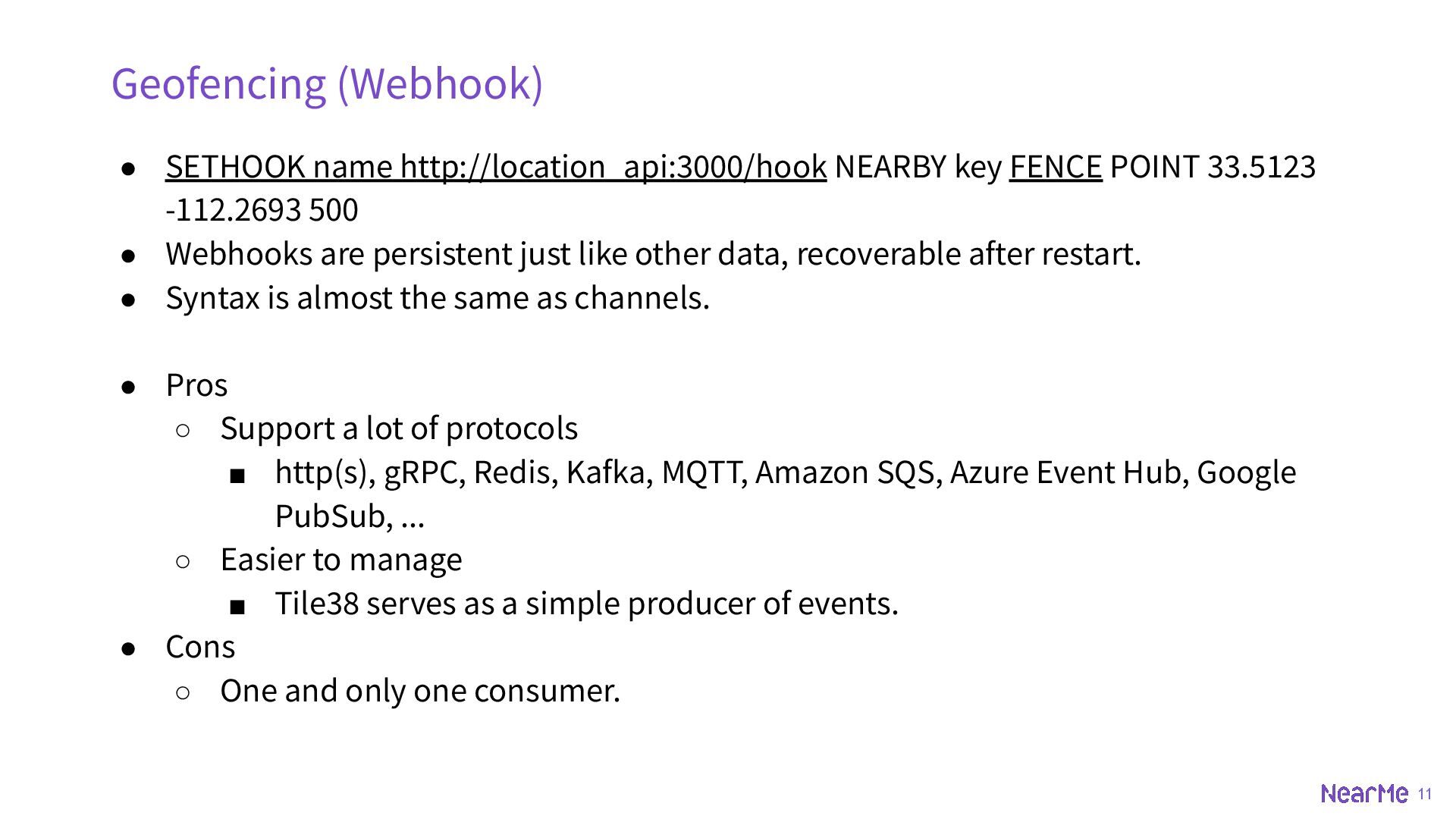Viewport: 1456px width, 819px height.
Task: Click the "Amazon SQS" text
Action: point(849,472)
